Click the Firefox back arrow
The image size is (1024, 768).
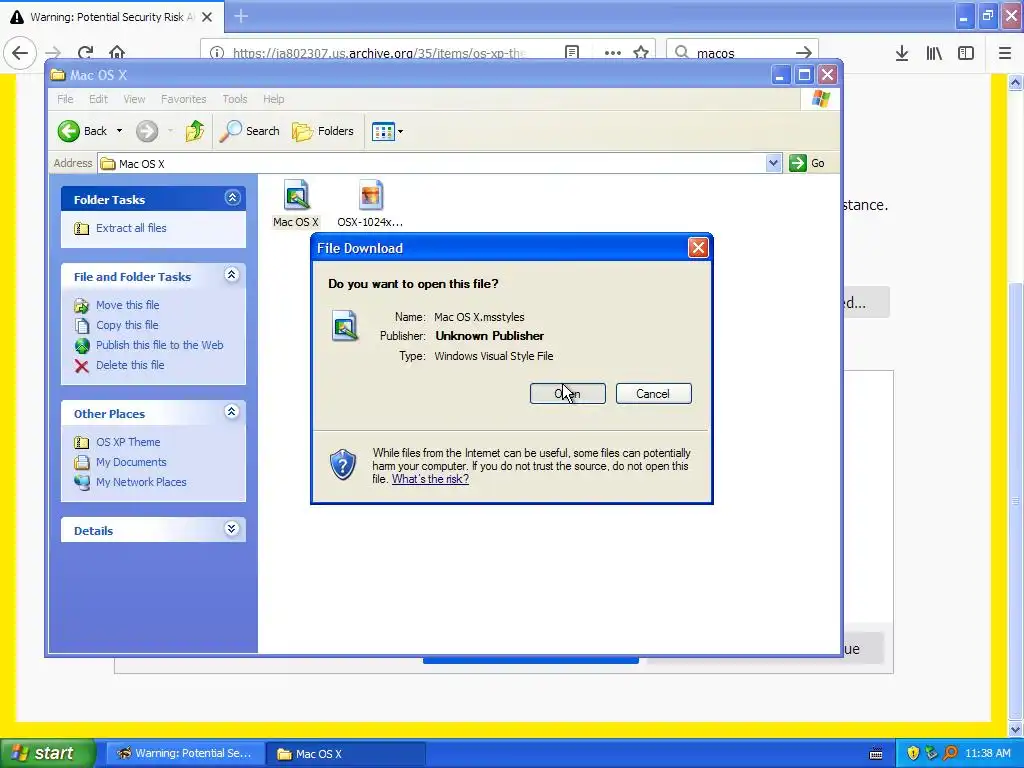tap(20, 53)
